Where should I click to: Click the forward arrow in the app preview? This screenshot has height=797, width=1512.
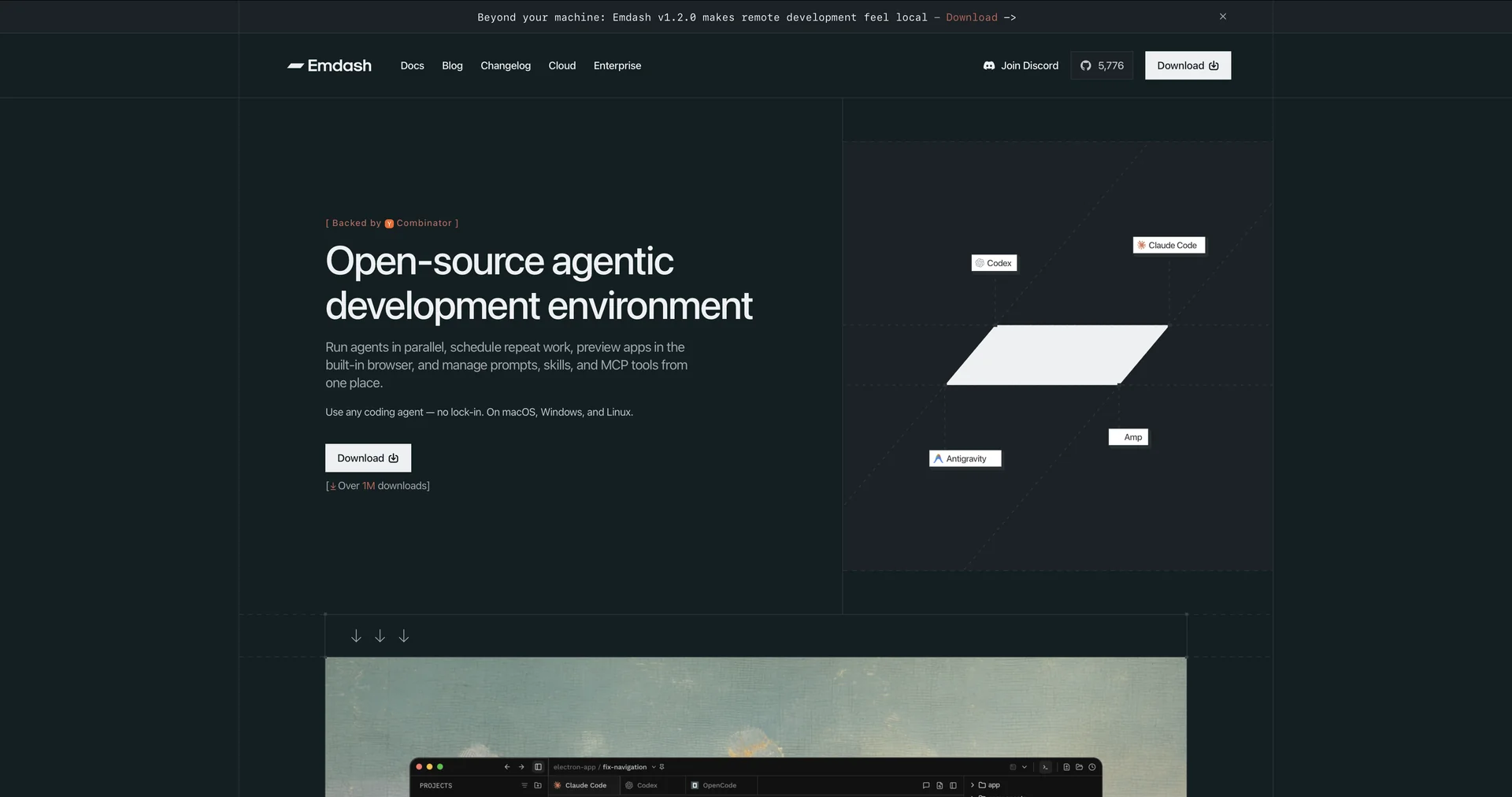(x=521, y=767)
